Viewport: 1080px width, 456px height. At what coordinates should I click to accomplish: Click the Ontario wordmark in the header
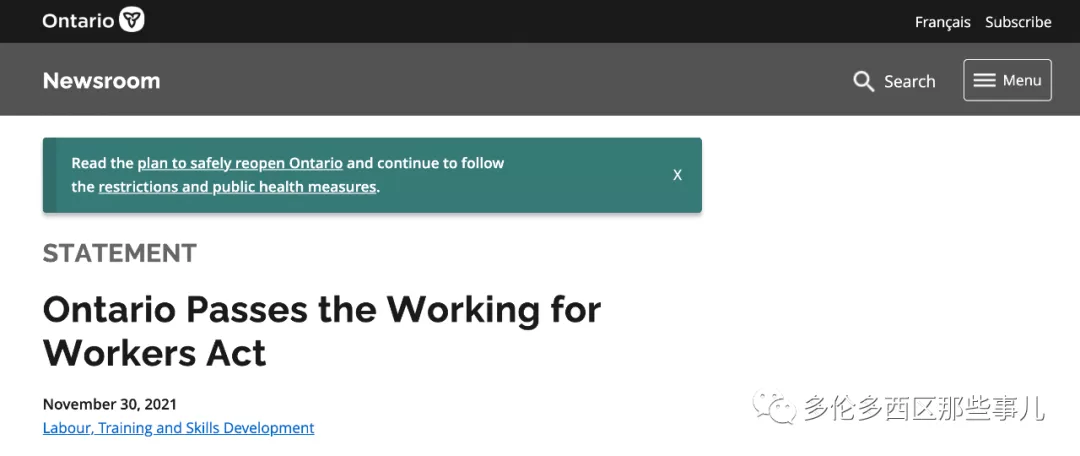click(78, 21)
